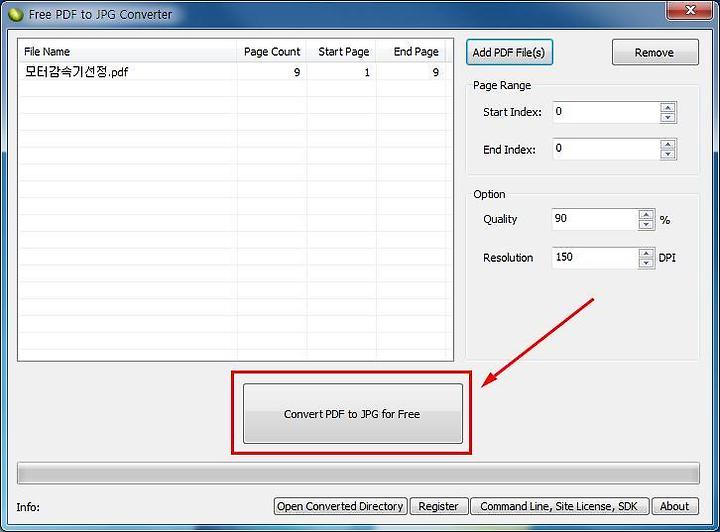Increase End Index with the up arrow
This screenshot has height=532, width=720.
[668, 144]
